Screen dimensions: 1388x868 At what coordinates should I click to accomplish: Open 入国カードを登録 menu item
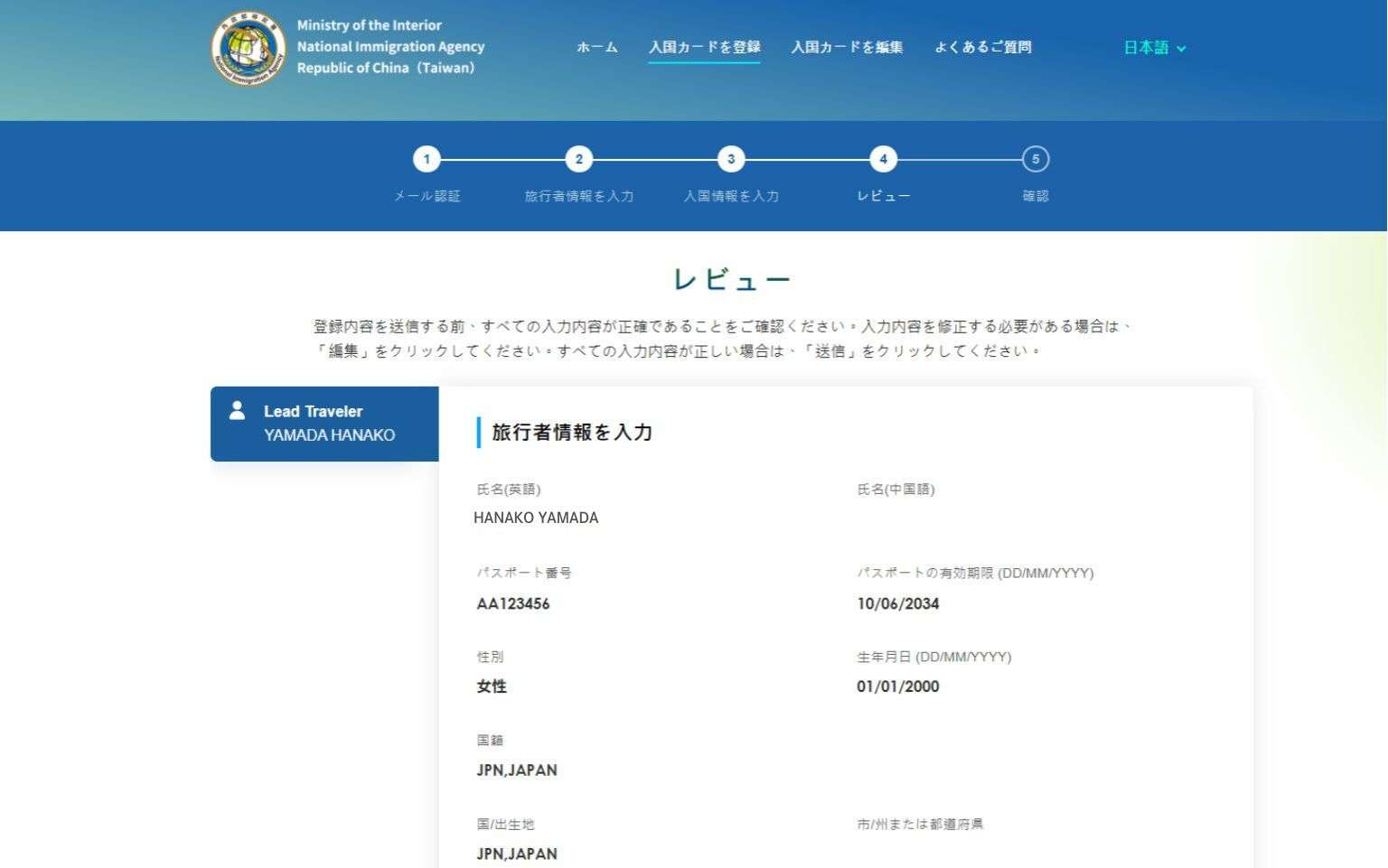[x=704, y=47]
